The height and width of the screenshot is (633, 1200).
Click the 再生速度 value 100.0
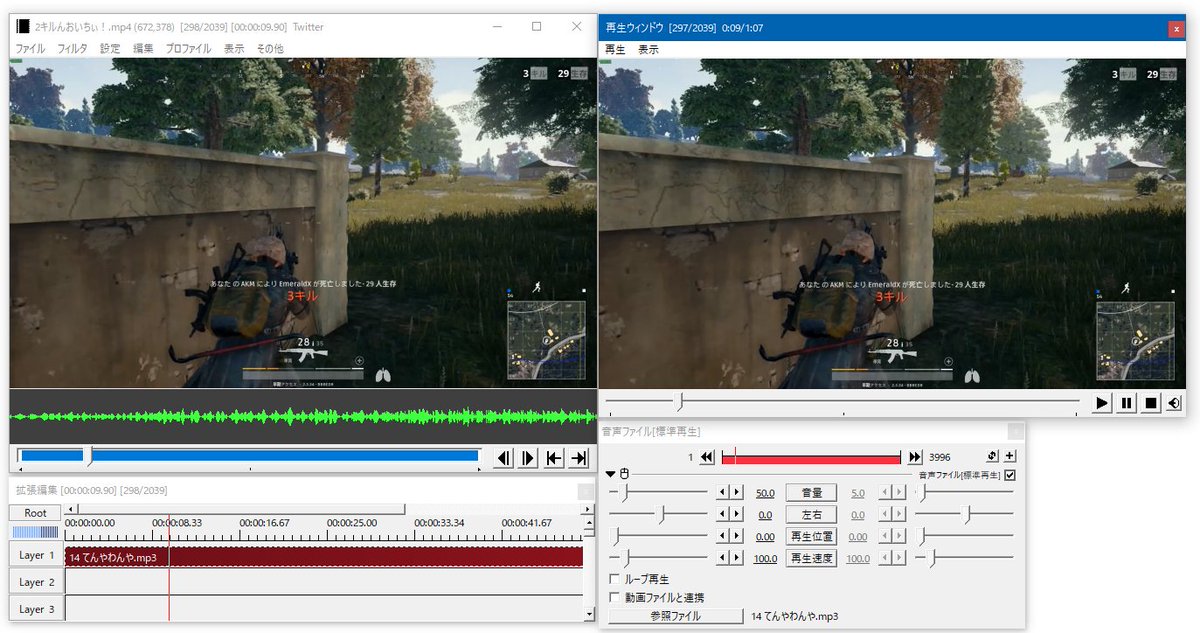[x=765, y=559]
